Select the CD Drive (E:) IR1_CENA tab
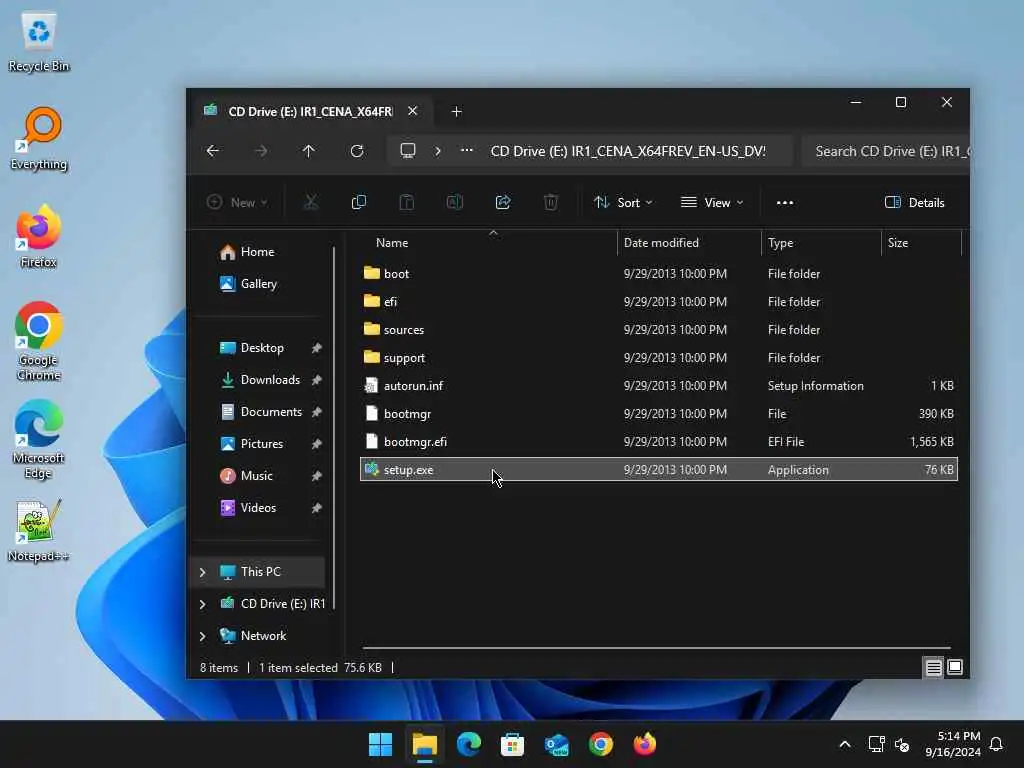The height and width of the screenshot is (768, 1024). coord(310,111)
